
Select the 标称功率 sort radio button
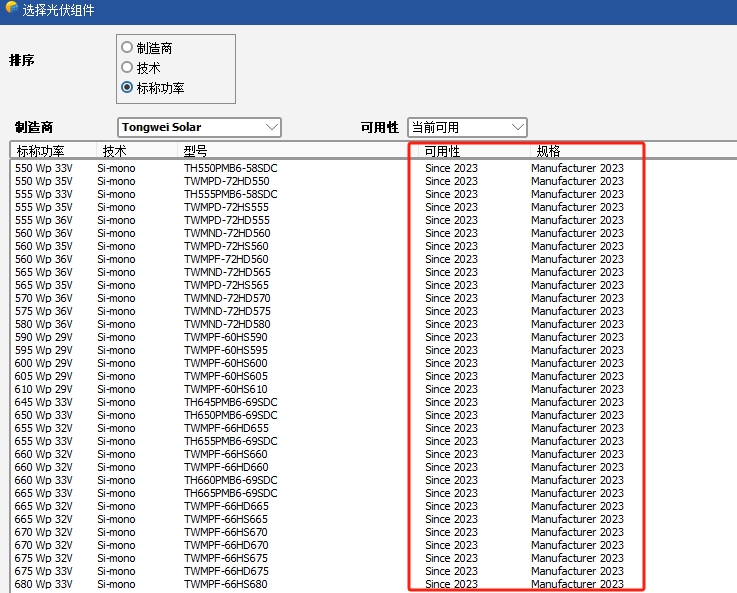(127, 87)
